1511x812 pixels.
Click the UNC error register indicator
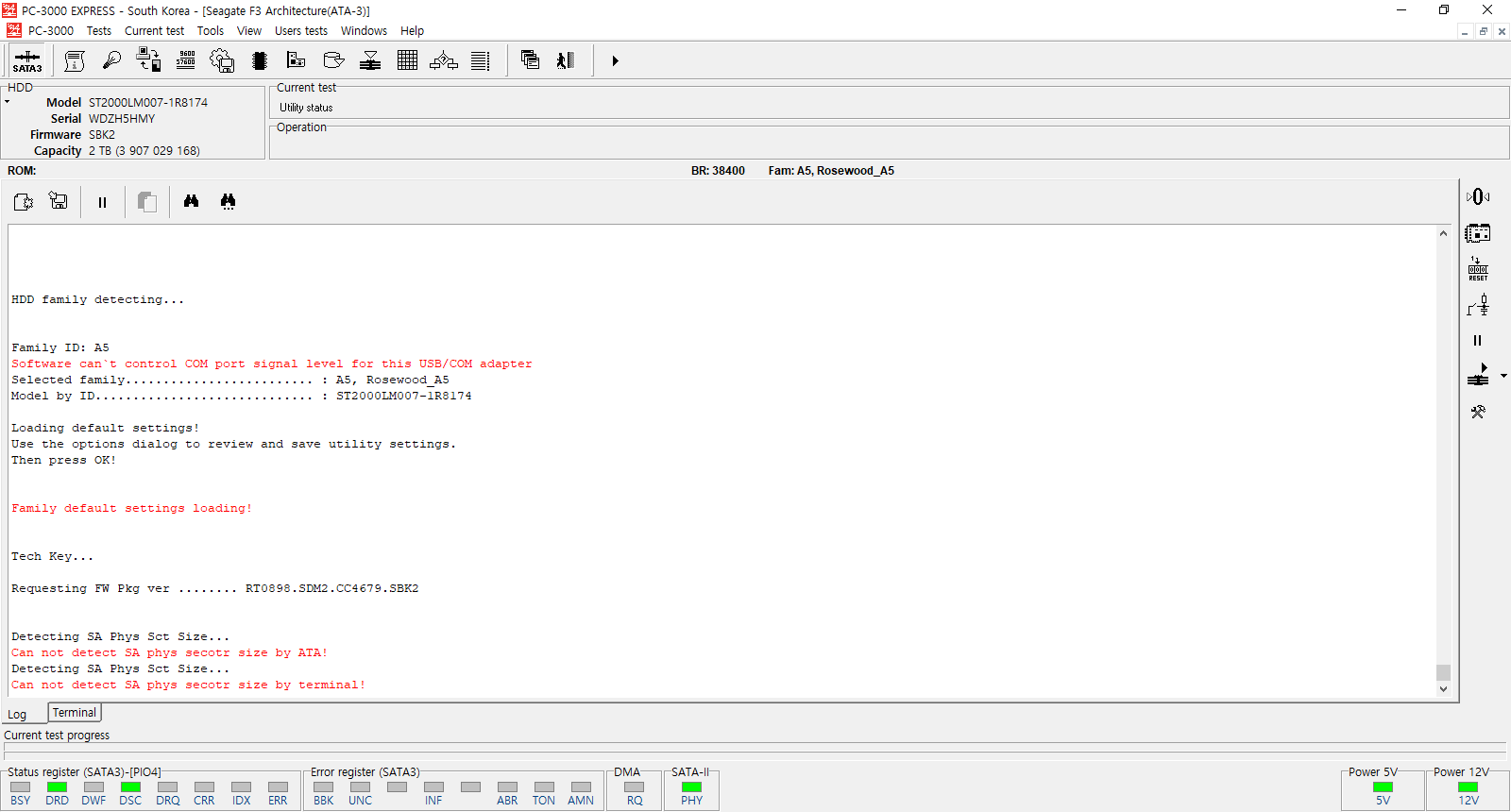pos(360,787)
